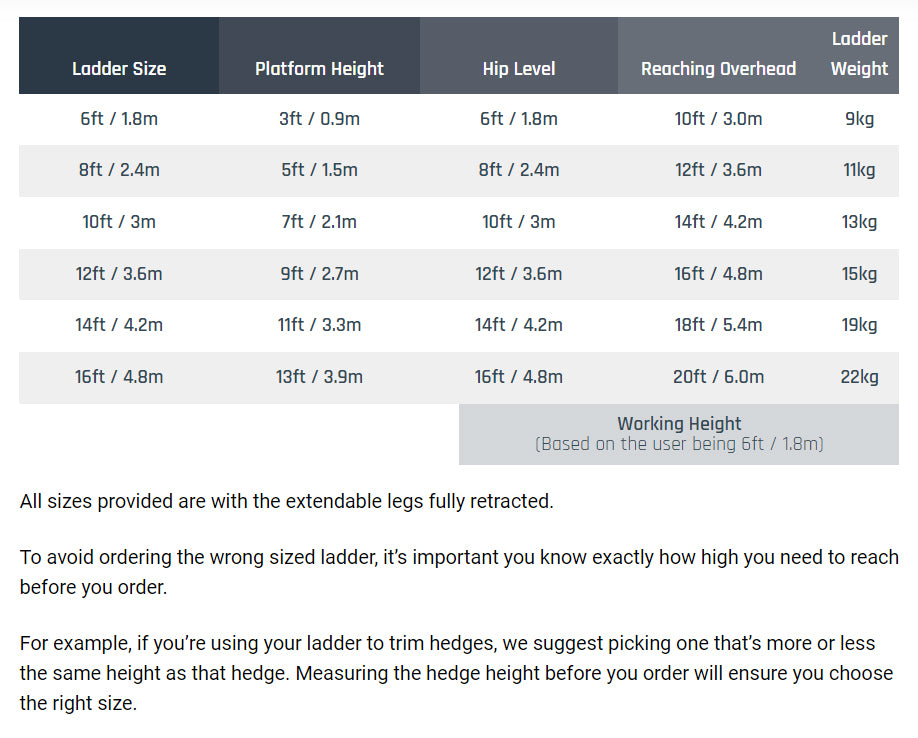This screenshot has width=918, height=738.
Task: Select the 14ft / 4.2m ladder size cell
Action: coord(119,325)
